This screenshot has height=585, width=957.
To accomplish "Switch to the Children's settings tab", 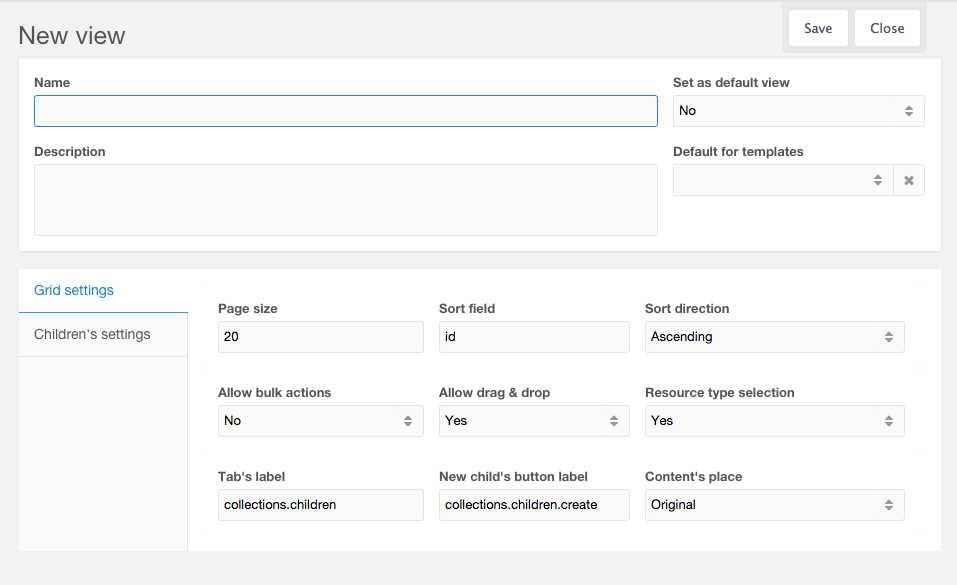I will (x=103, y=335).
